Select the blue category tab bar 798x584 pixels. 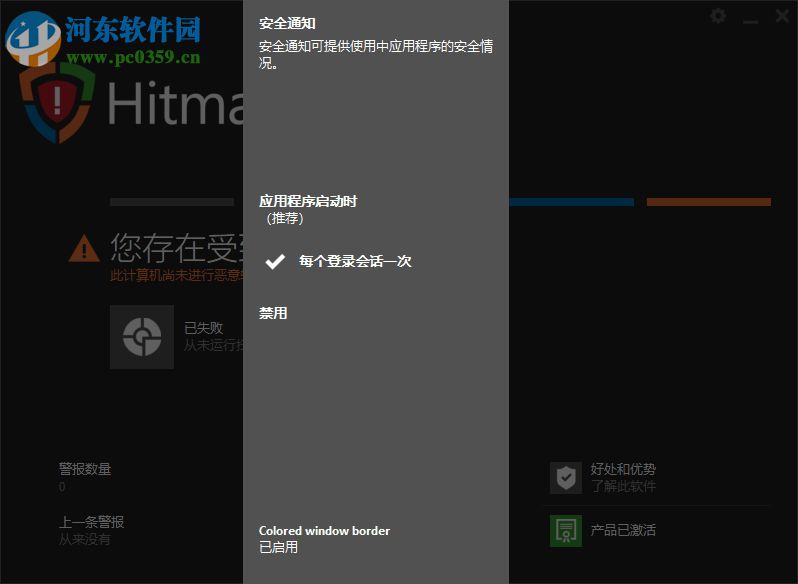tap(572, 202)
